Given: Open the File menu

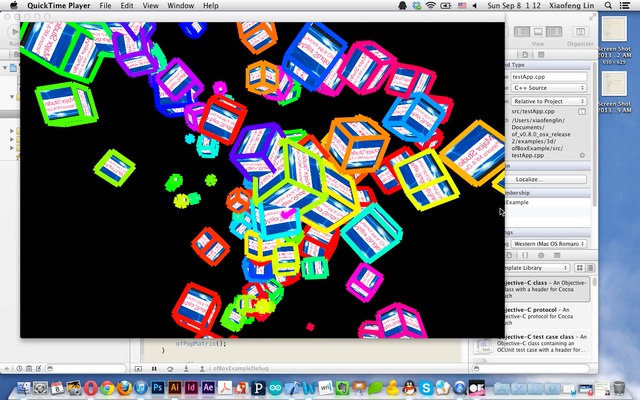Looking at the screenshot, I should click(x=105, y=6).
